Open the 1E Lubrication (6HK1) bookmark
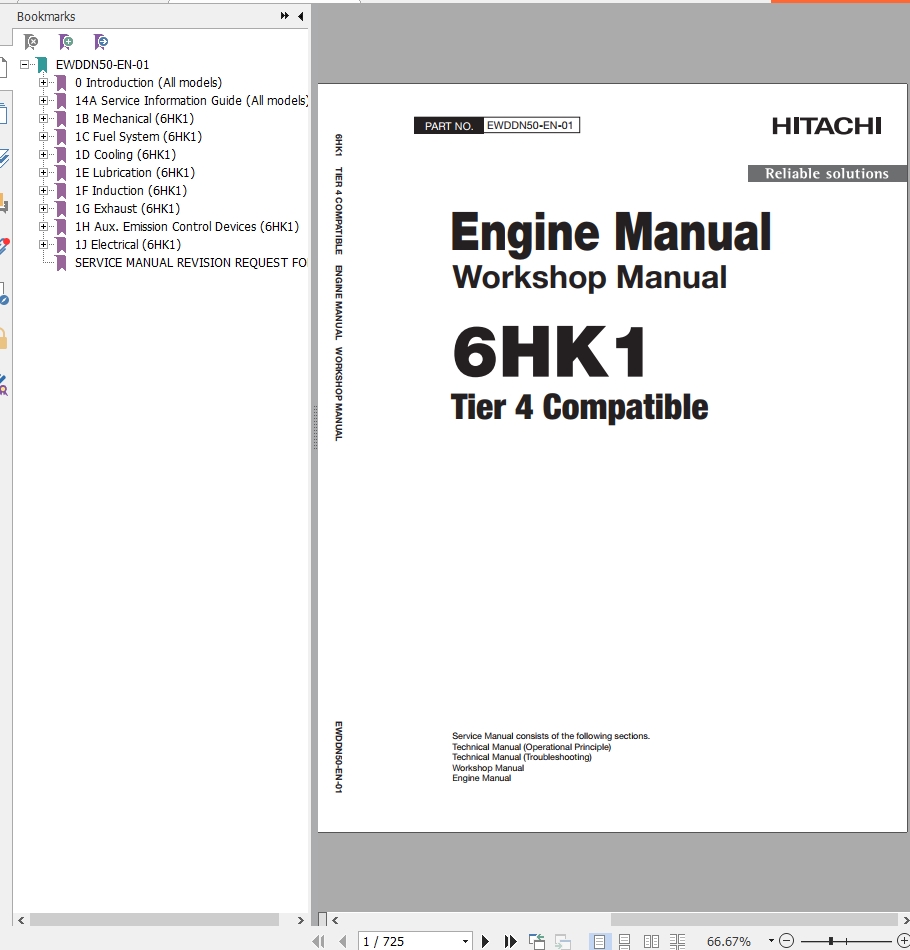This screenshot has height=950, width=910. pos(135,173)
